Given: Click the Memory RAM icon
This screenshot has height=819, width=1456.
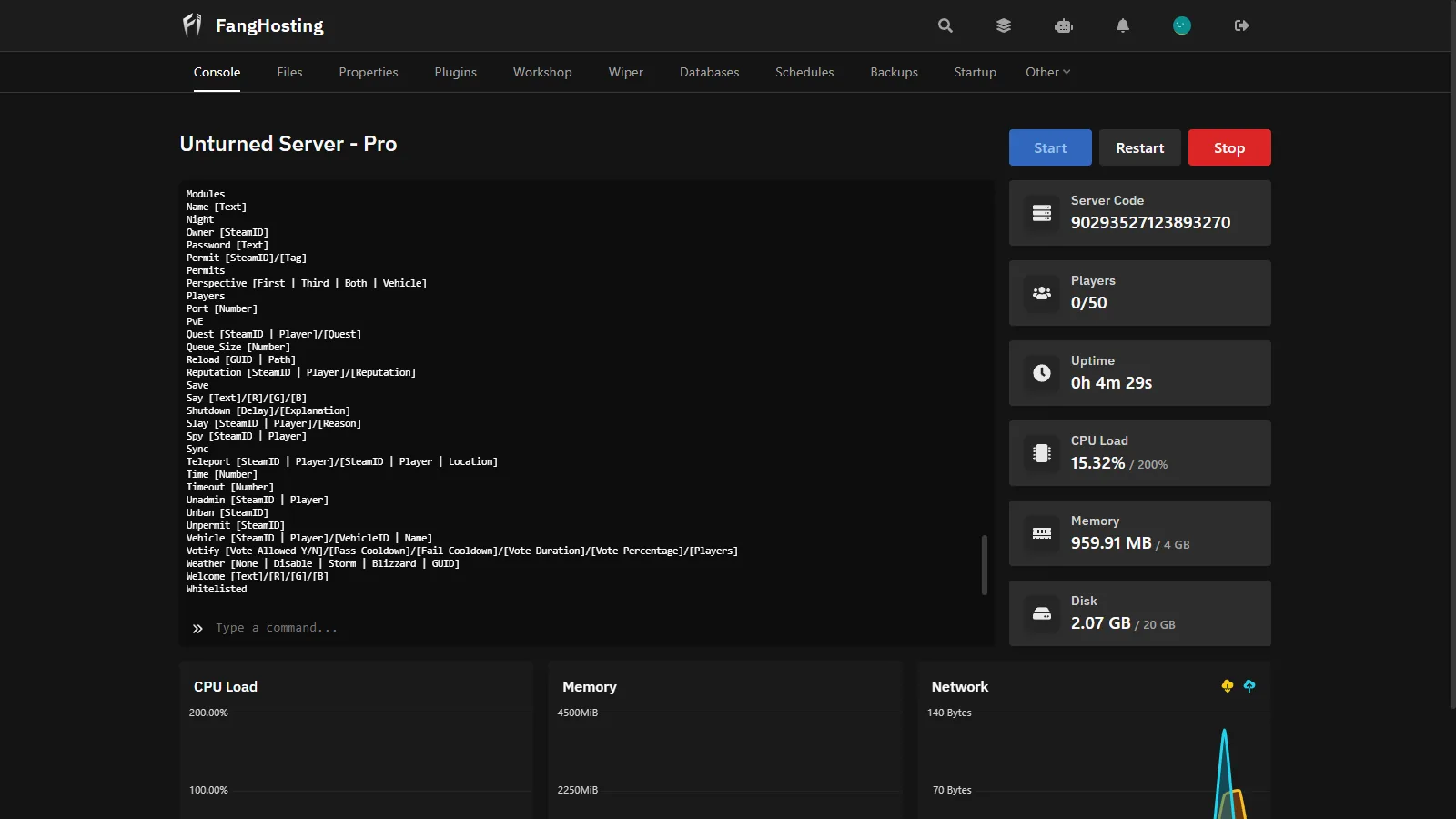Looking at the screenshot, I should click(x=1042, y=533).
